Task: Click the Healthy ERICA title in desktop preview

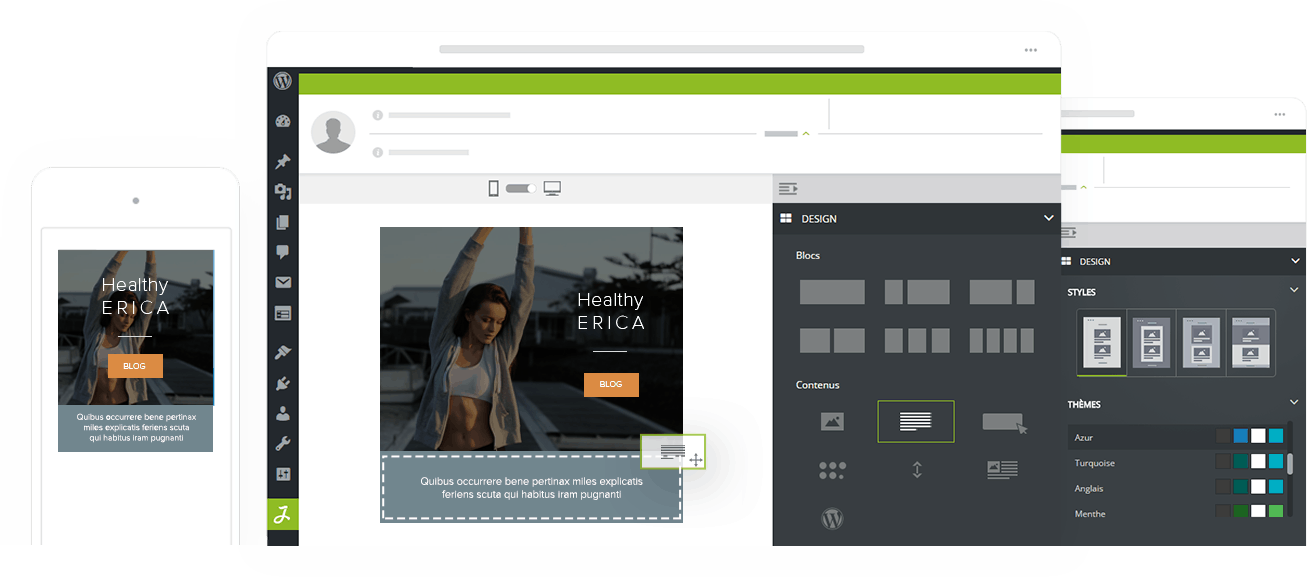Action: click(x=611, y=311)
